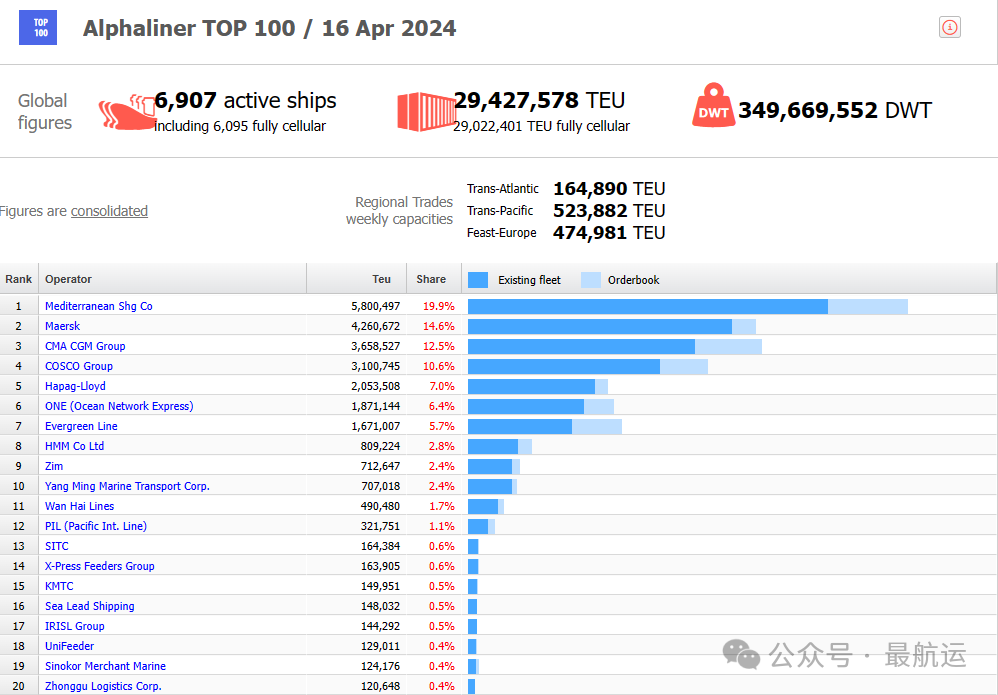Click the DWT weight icon
The image size is (998, 695).
click(x=713, y=105)
